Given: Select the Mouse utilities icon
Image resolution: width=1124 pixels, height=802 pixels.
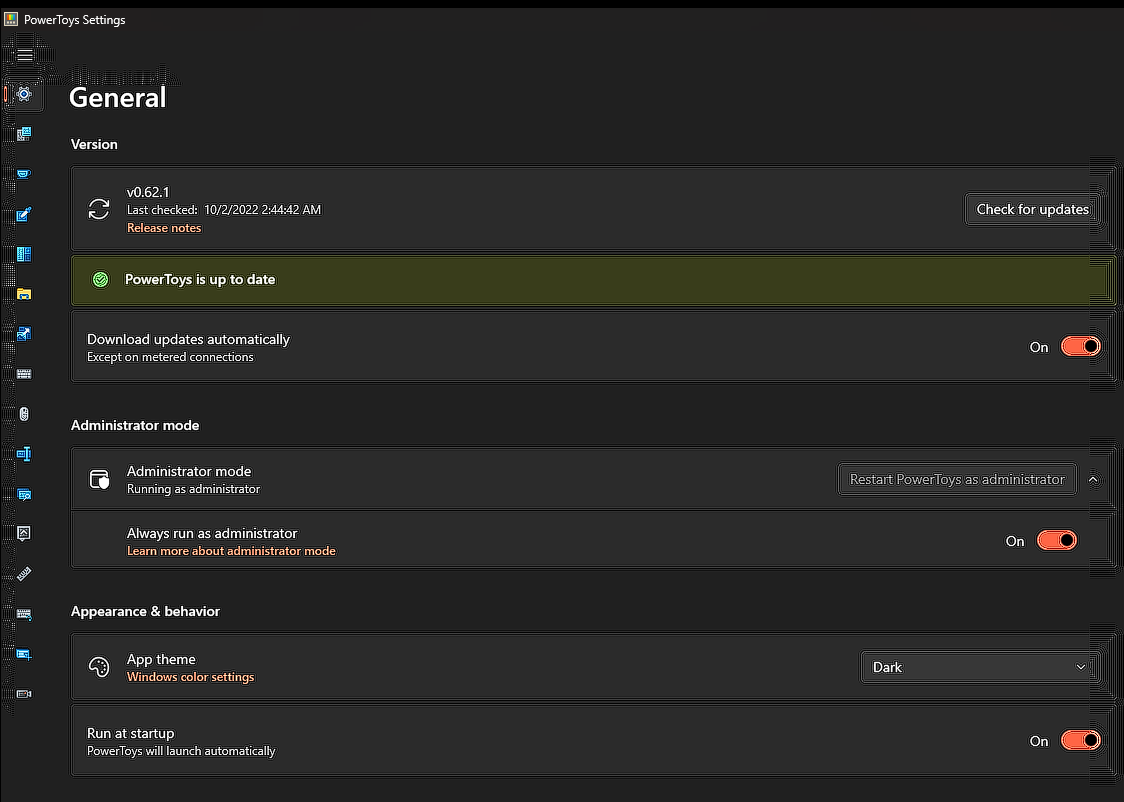Looking at the screenshot, I should tap(23, 413).
